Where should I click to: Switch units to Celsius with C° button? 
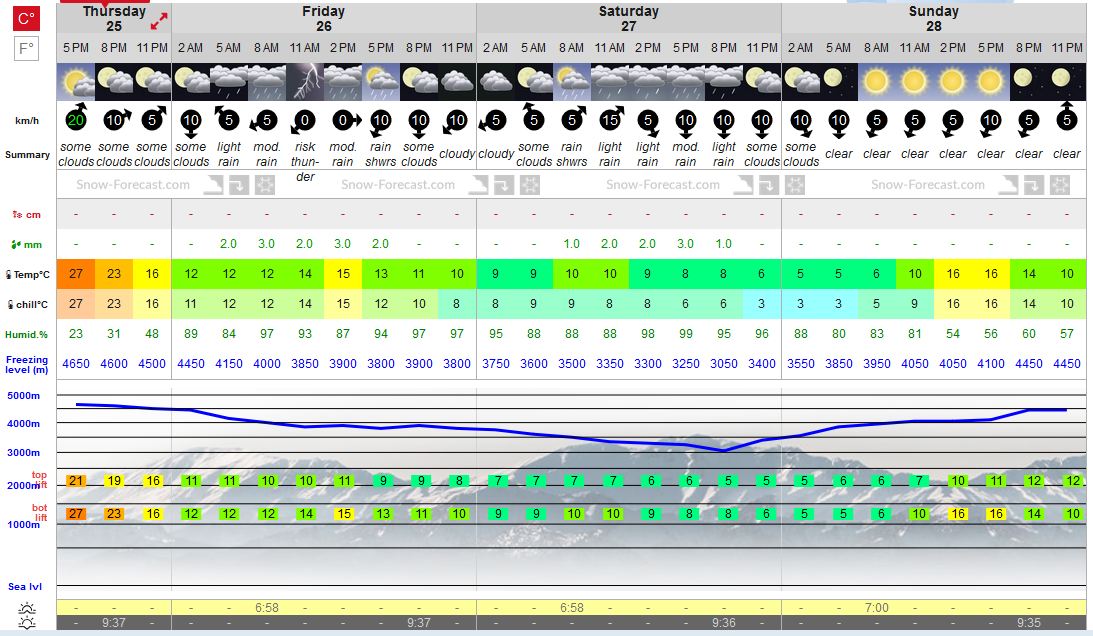(26, 19)
